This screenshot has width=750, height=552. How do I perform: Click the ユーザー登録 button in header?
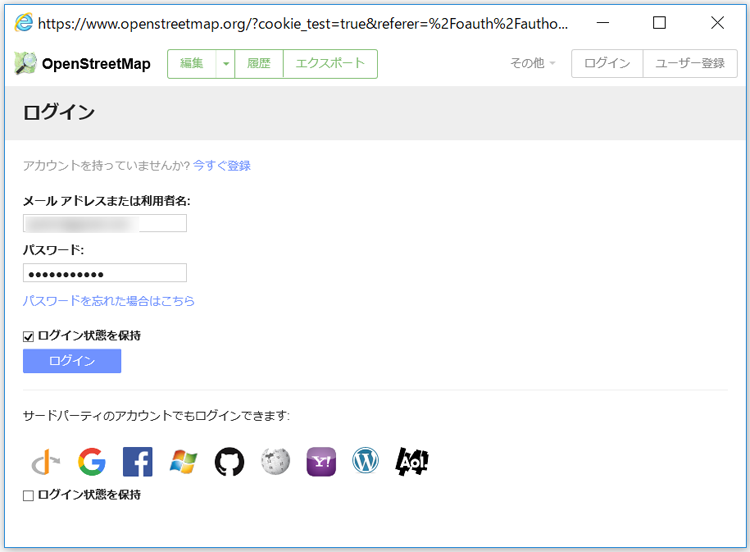pos(690,63)
